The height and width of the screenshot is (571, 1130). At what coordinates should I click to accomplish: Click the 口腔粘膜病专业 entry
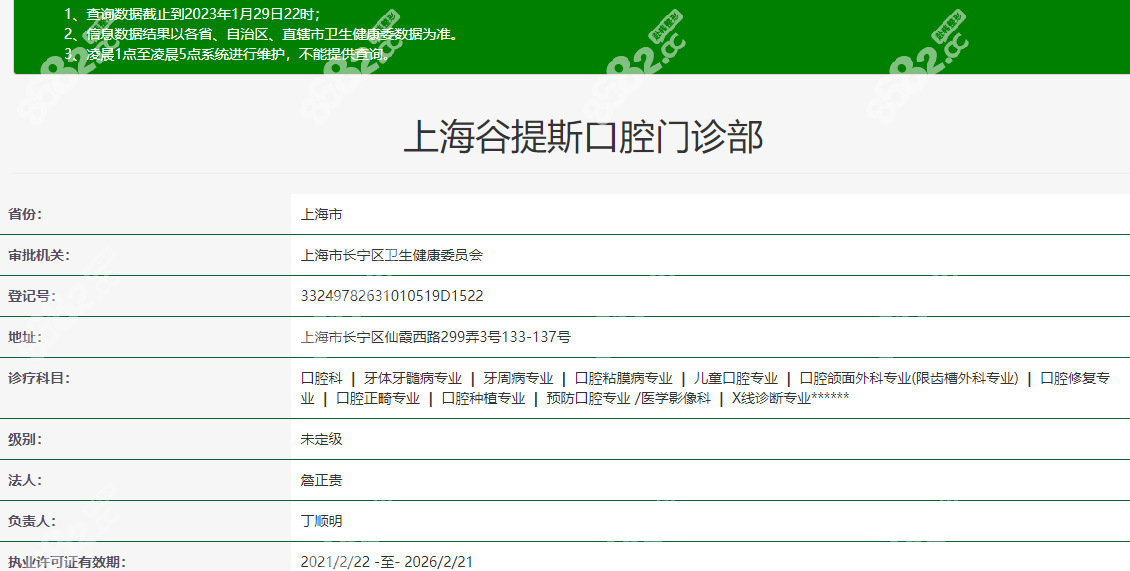[623, 379]
